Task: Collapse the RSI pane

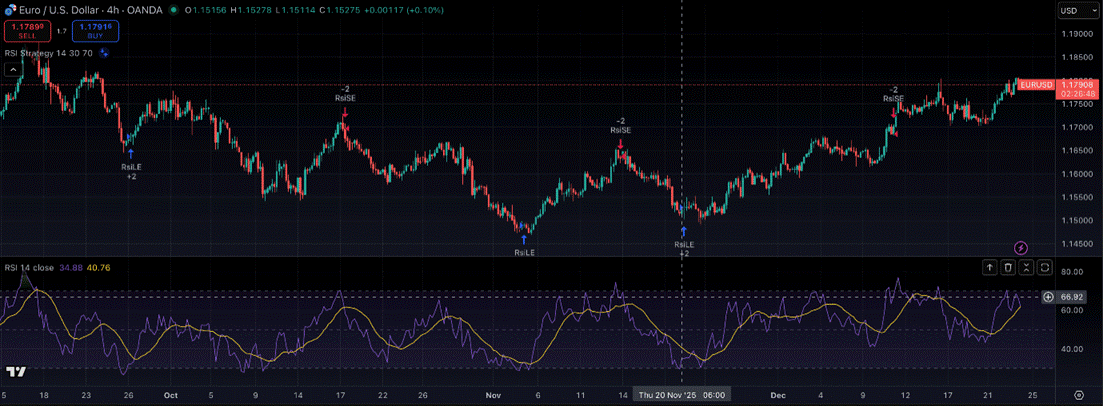Action: [1026, 267]
